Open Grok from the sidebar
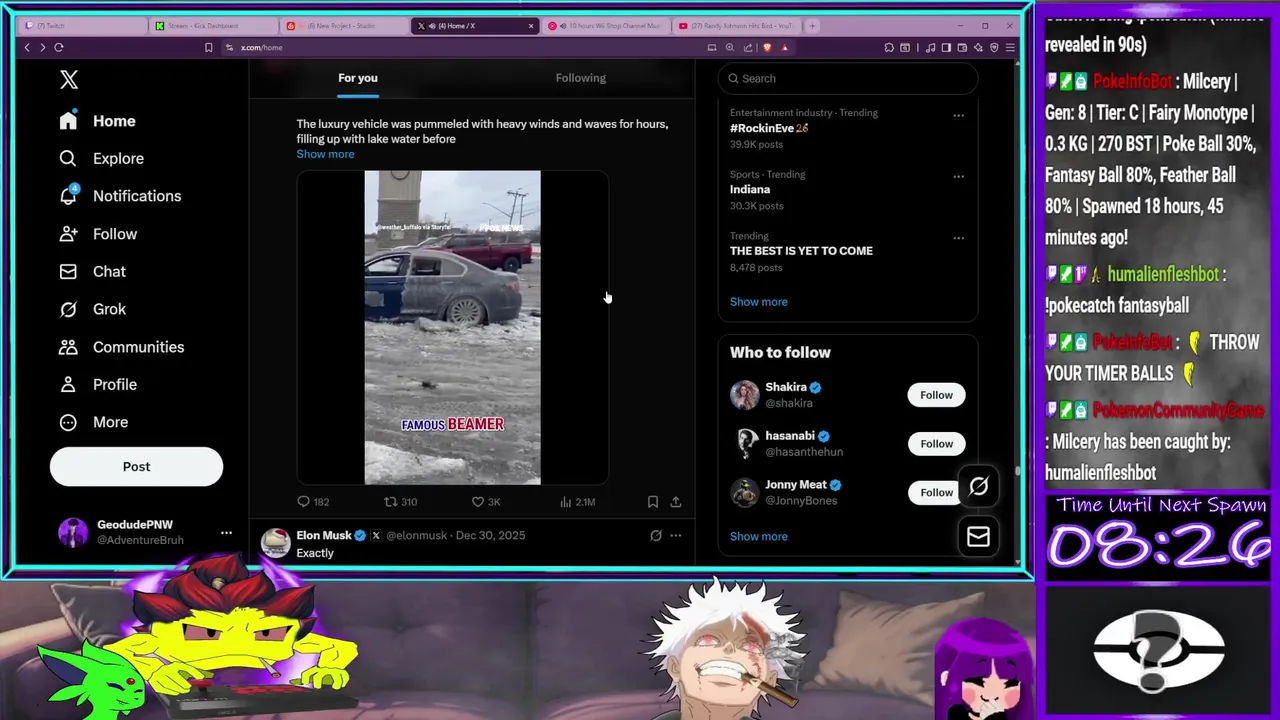 [x=92, y=309]
